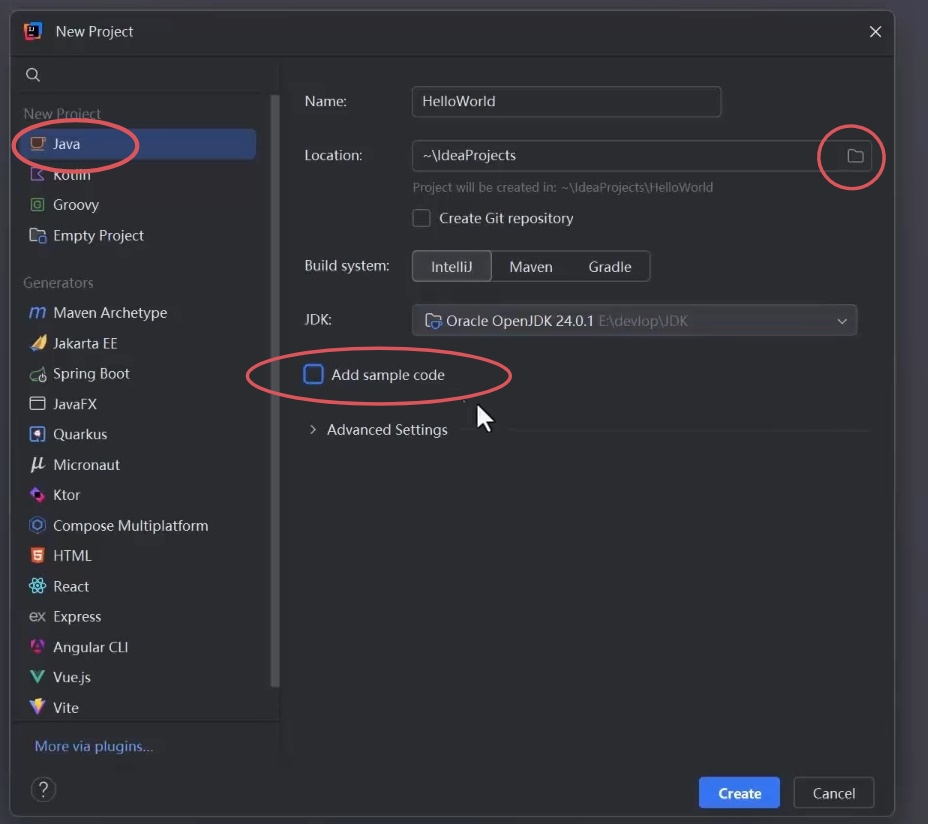Close the New Project dialog

(875, 32)
